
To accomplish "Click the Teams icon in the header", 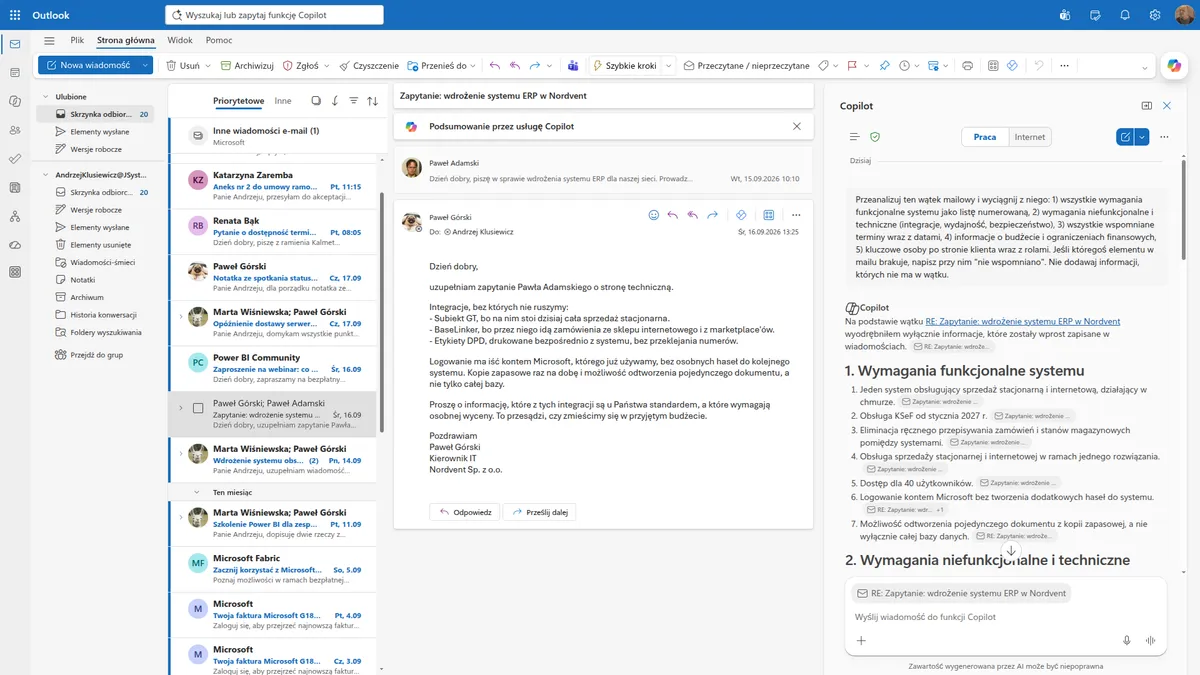I will [1065, 15].
